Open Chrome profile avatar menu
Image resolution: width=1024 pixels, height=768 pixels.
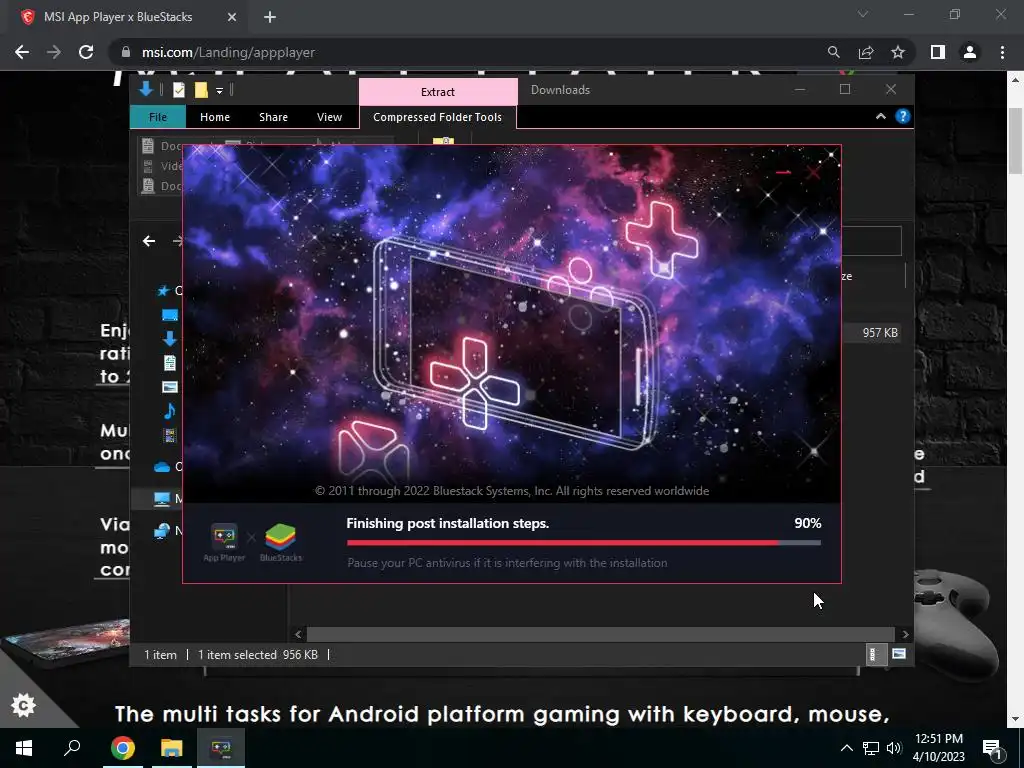[x=970, y=52]
